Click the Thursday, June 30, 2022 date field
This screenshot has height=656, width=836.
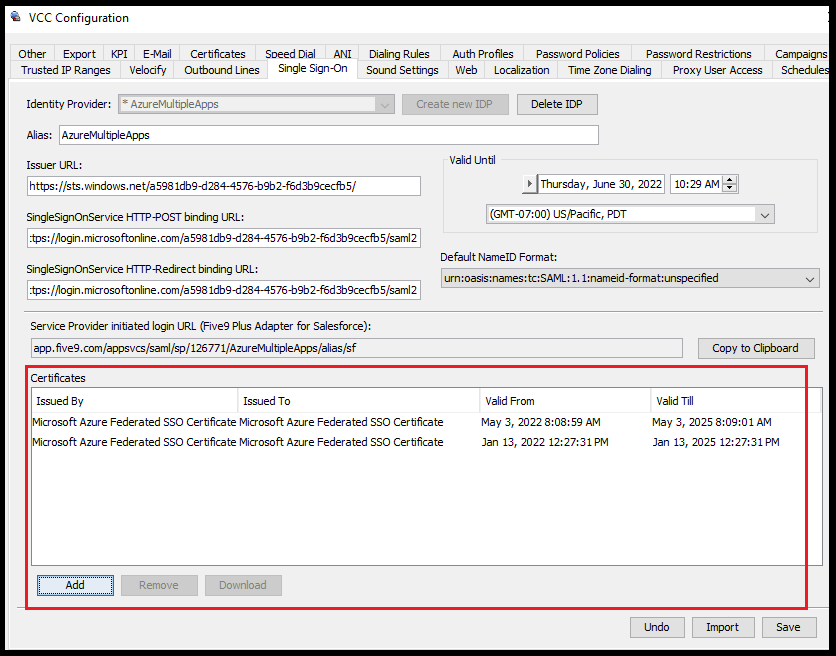601,184
